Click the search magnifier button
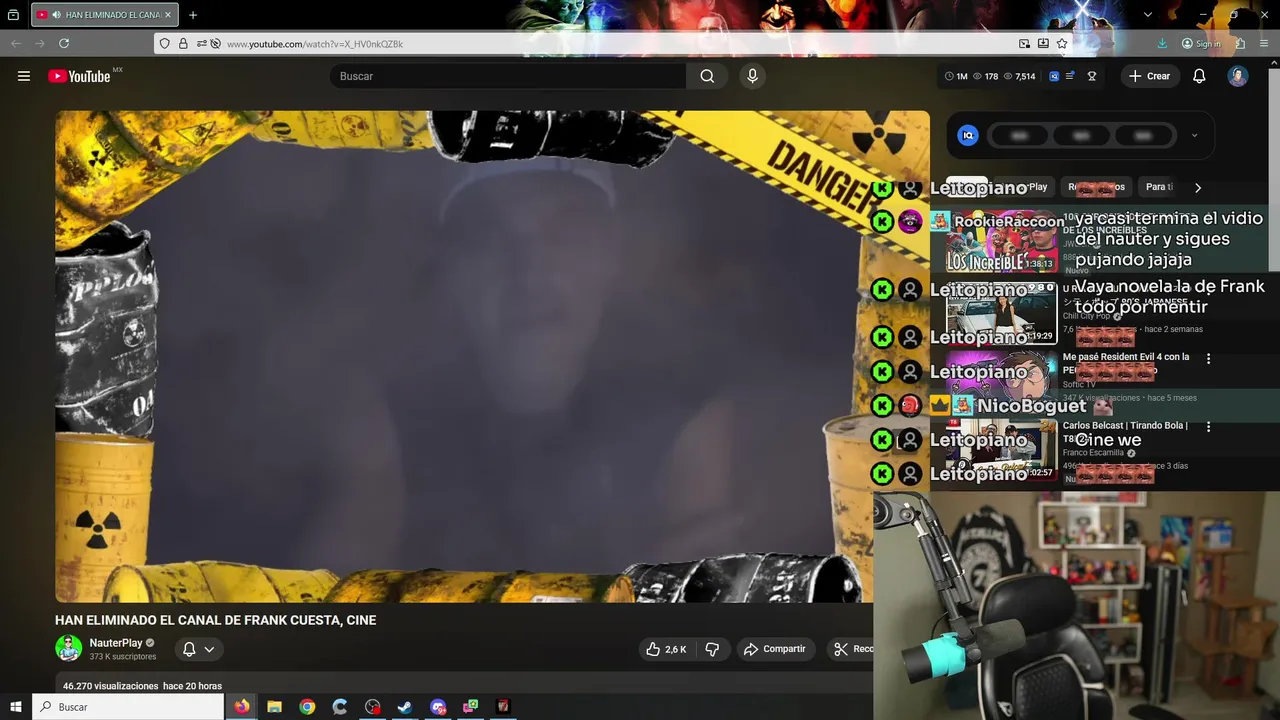This screenshot has height=720, width=1280. click(x=707, y=76)
